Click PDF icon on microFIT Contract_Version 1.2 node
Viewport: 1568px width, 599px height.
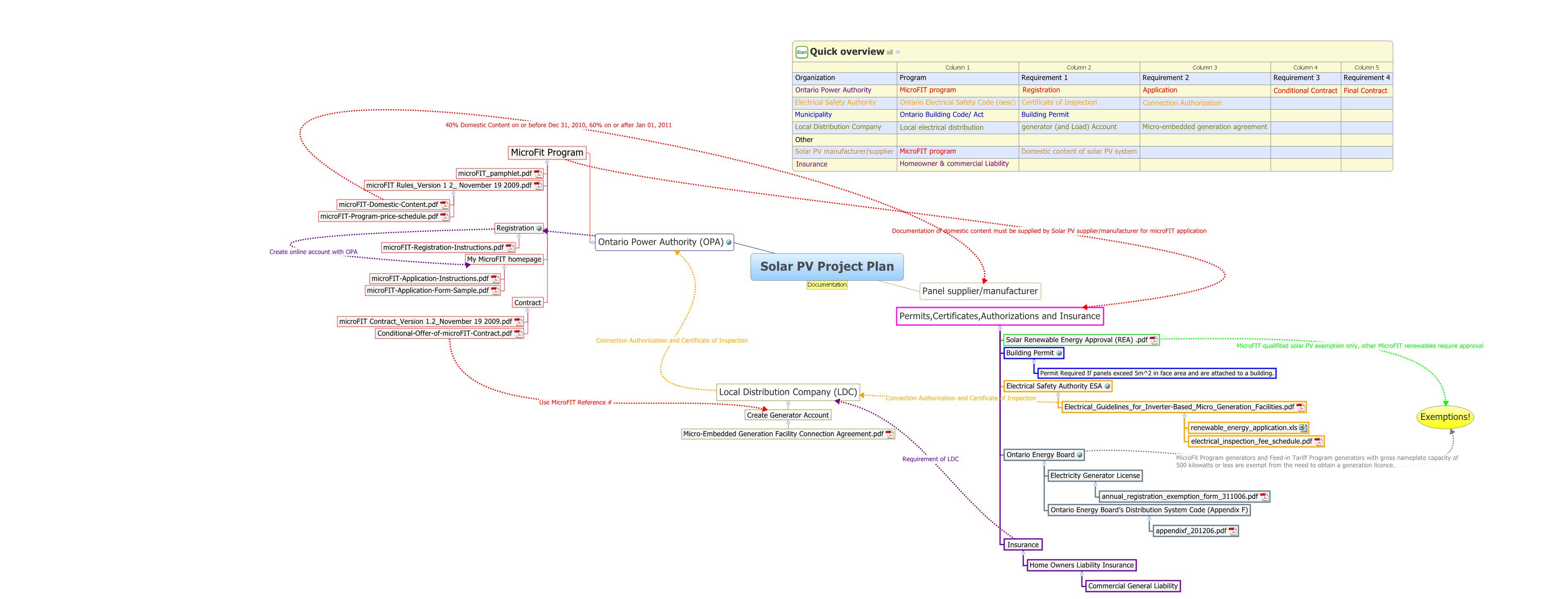click(518, 321)
